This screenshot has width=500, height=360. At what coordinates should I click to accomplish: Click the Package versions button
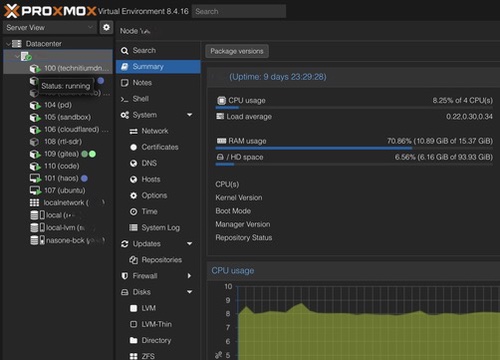tap(237, 51)
